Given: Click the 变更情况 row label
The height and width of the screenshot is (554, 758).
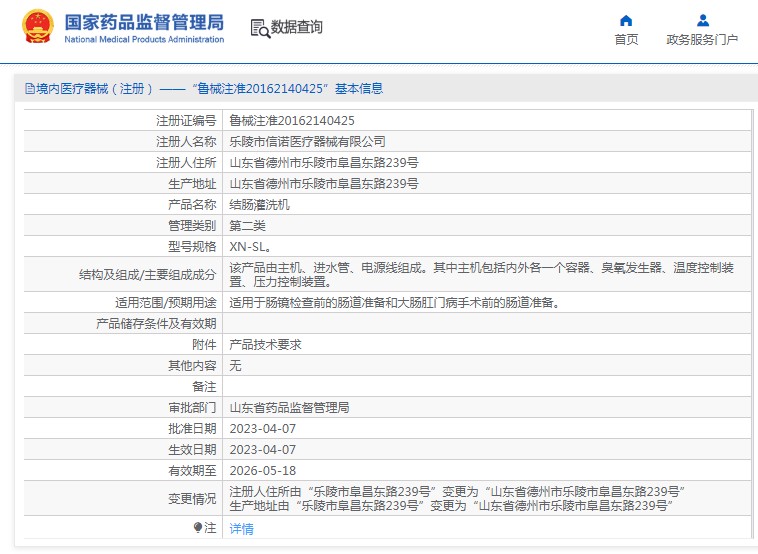Looking at the screenshot, I should 192,499.
